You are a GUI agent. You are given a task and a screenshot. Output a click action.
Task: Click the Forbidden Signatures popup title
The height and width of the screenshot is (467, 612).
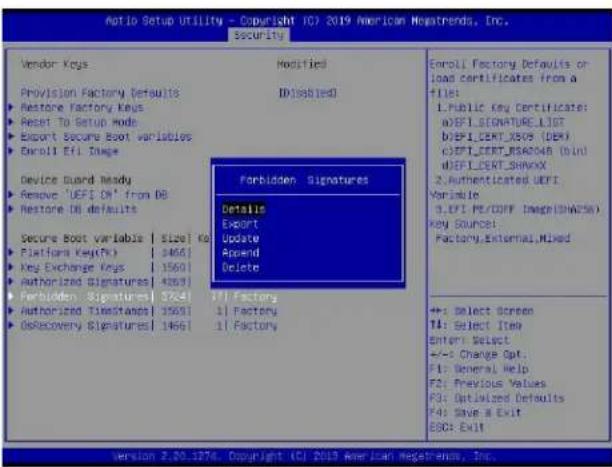click(304, 180)
